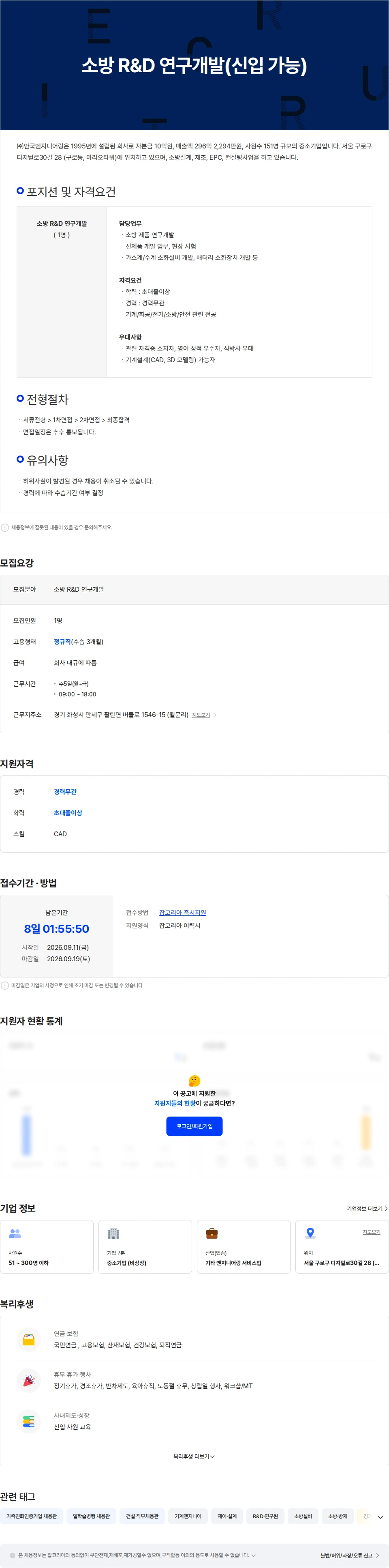The image size is (389, 1568).
Task: Click the 09:00 ~ 18:00 working hours
Action: click(x=77, y=694)
